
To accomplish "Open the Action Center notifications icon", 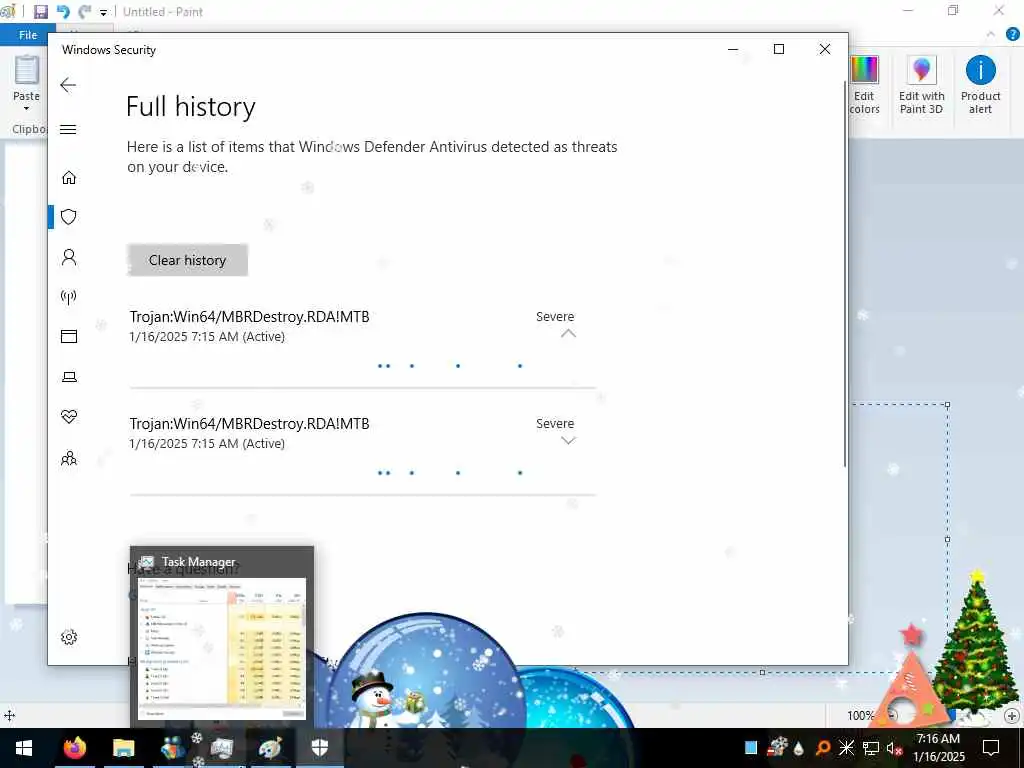I will (x=991, y=748).
